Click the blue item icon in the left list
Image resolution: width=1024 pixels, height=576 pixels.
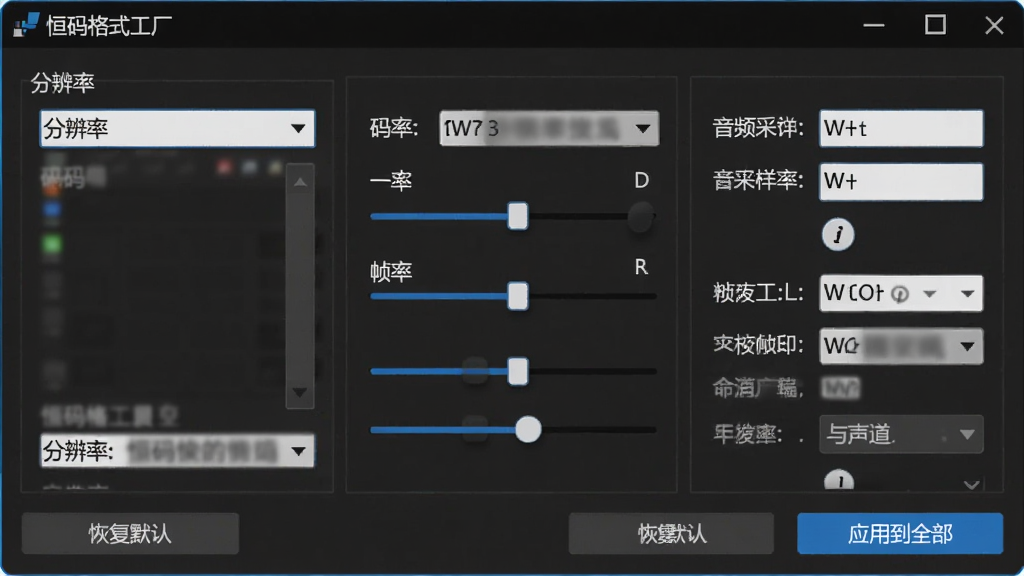tap(52, 210)
